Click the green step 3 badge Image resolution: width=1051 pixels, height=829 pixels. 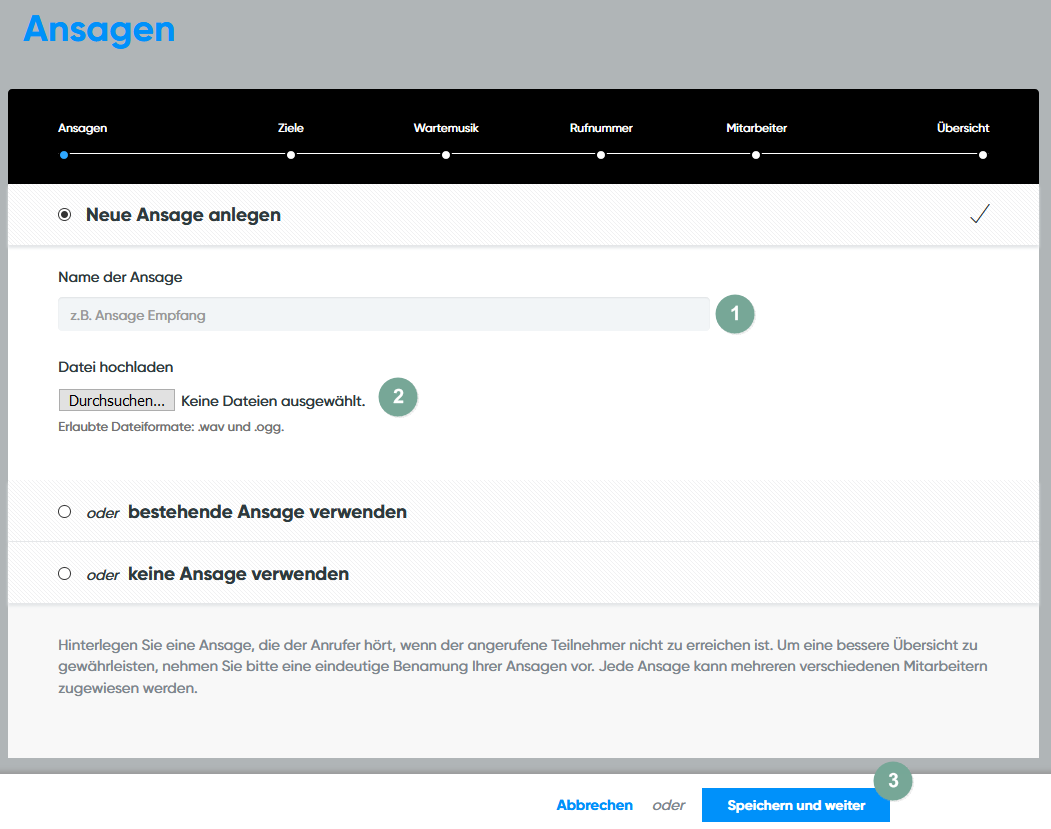[x=893, y=780]
